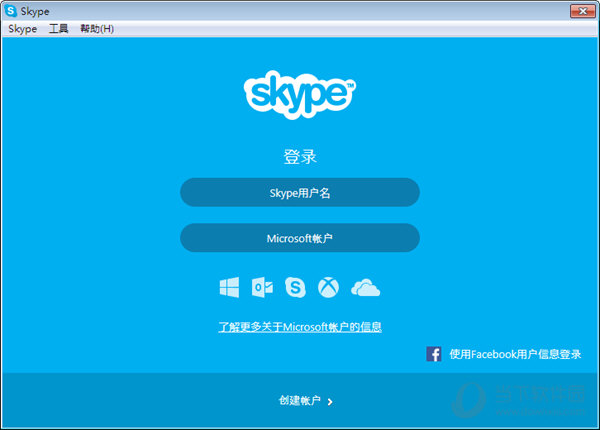Click the arrow next to 创建帐户
This screenshot has width=600, height=430.
pyautogui.click(x=330, y=402)
